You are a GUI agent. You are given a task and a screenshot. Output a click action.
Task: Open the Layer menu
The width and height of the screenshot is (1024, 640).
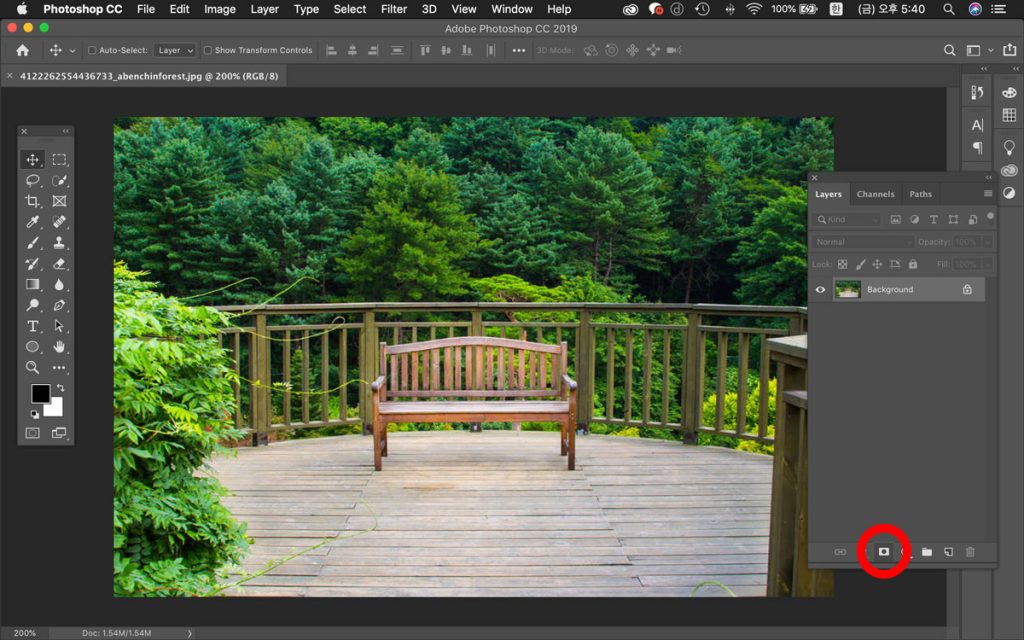(264, 9)
